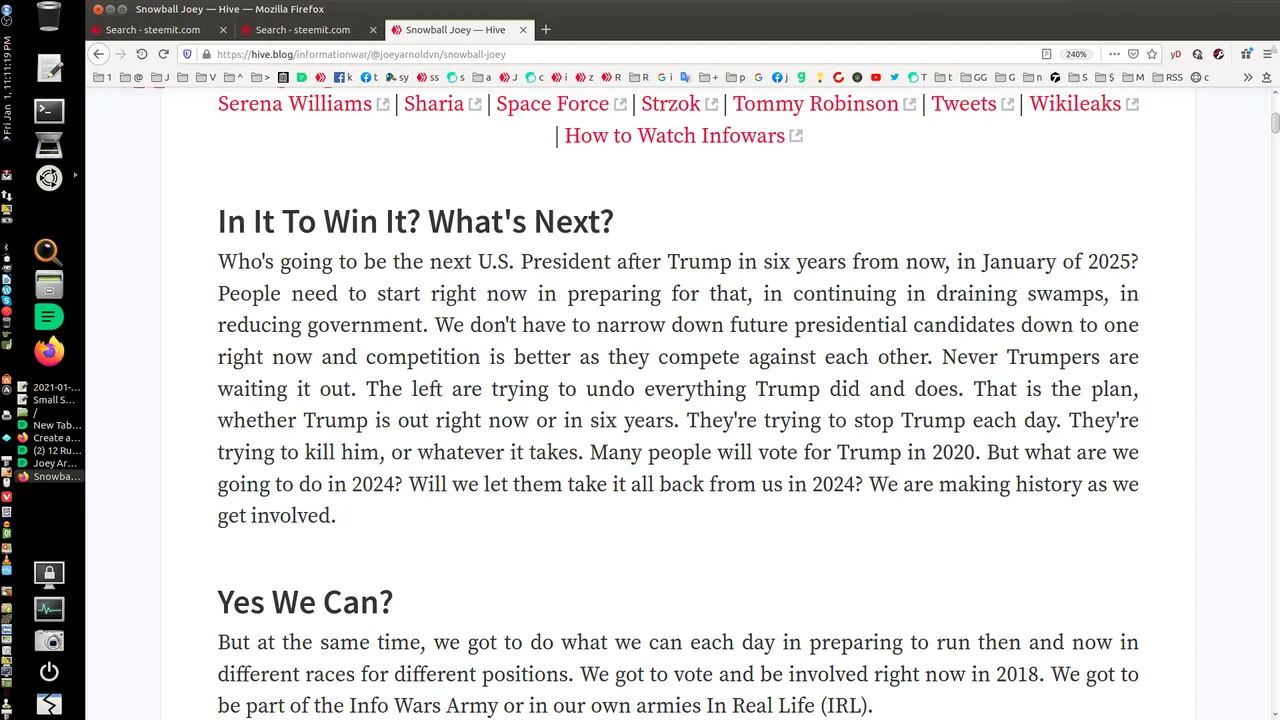The height and width of the screenshot is (720, 1280).
Task: Toggle reader view in the address bar
Action: pyautogui.click(x=1046, y=54)
